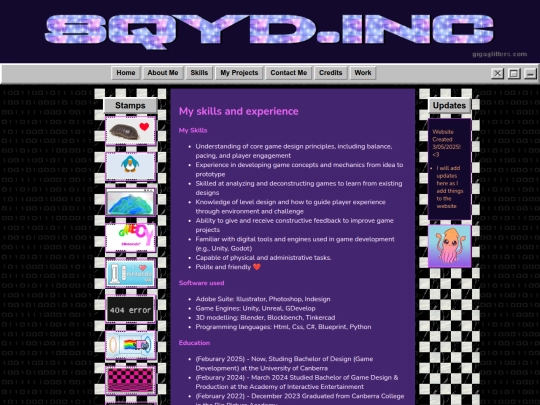Click the square maximize icon in nav bar

[514, 74]
